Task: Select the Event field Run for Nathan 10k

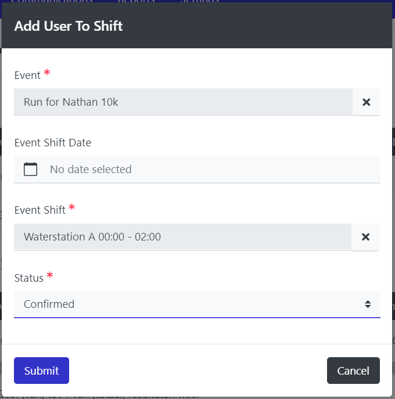Action: click(x=183, y=102)
